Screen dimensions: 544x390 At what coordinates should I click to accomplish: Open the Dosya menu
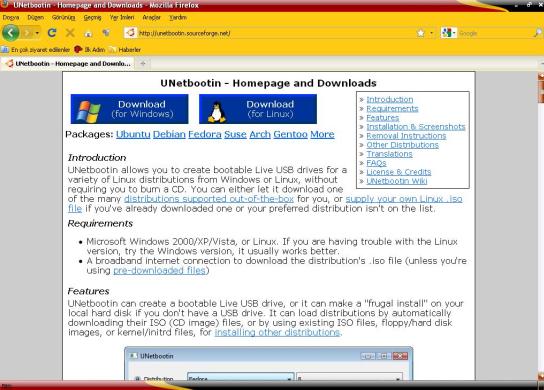11,17
